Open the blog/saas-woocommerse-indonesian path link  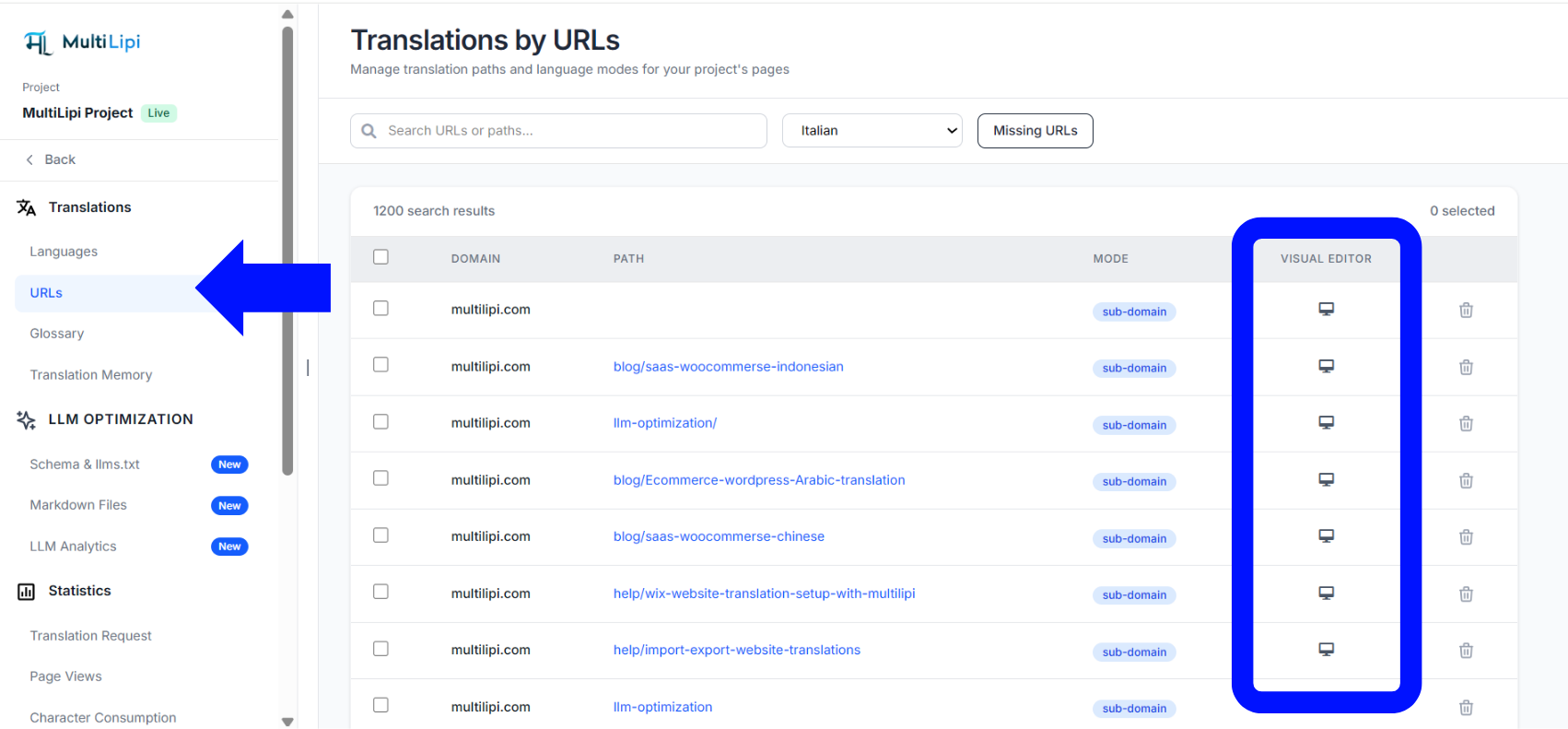click(729, 367)
